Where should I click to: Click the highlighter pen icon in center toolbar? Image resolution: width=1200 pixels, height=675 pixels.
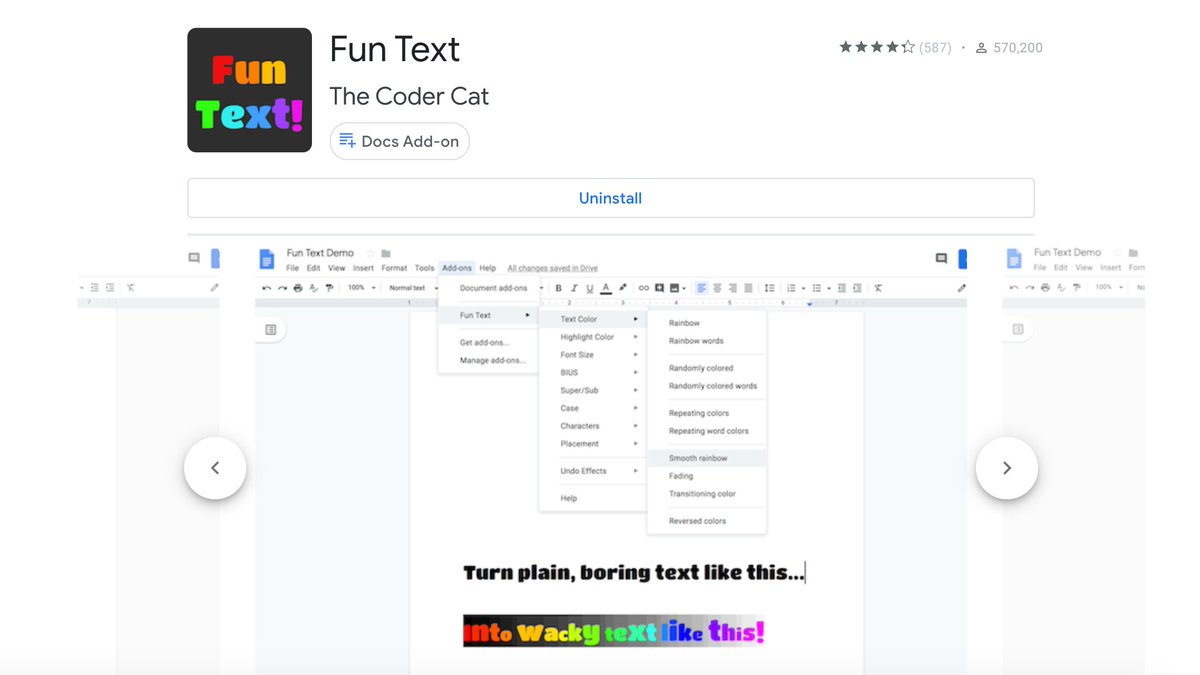[x=622, y=287]
